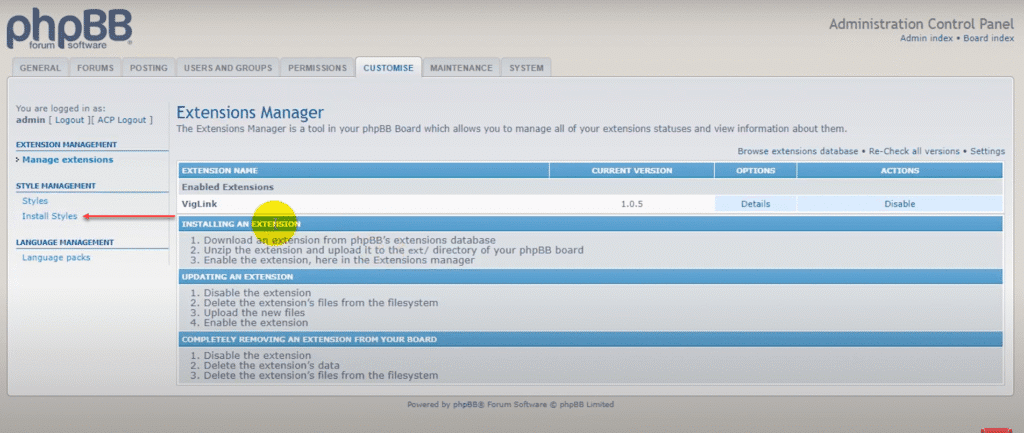Switch to the Forums tab

click(x=96, y=68)
